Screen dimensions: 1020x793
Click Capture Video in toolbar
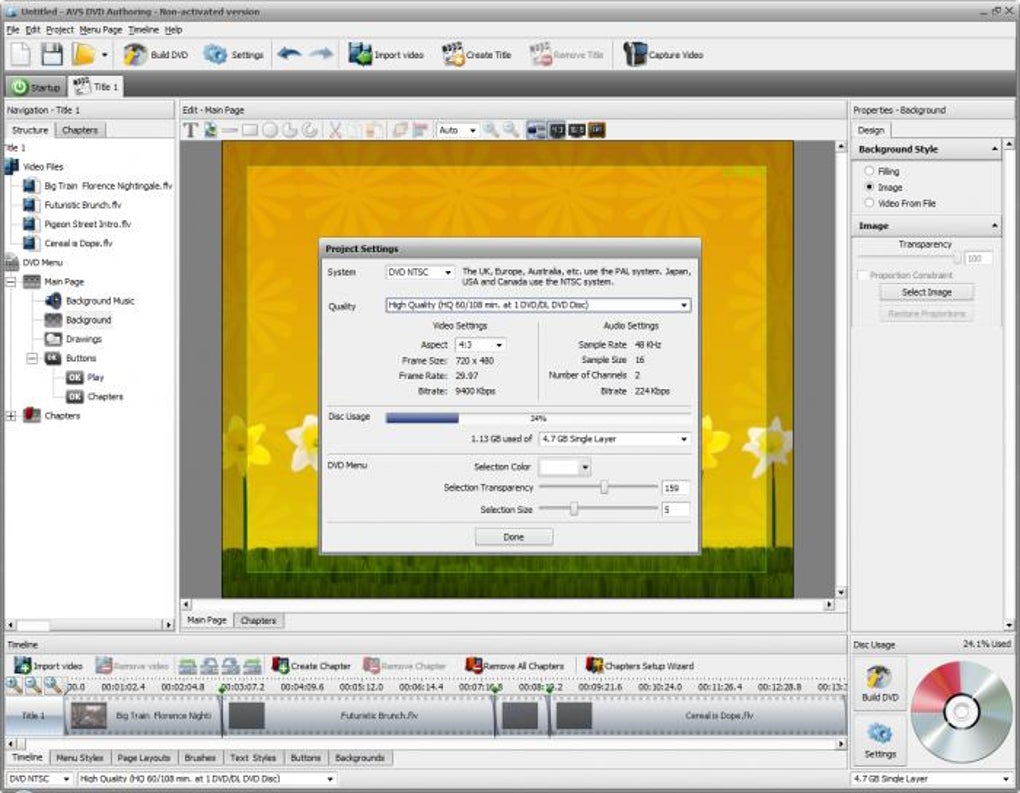663,55
